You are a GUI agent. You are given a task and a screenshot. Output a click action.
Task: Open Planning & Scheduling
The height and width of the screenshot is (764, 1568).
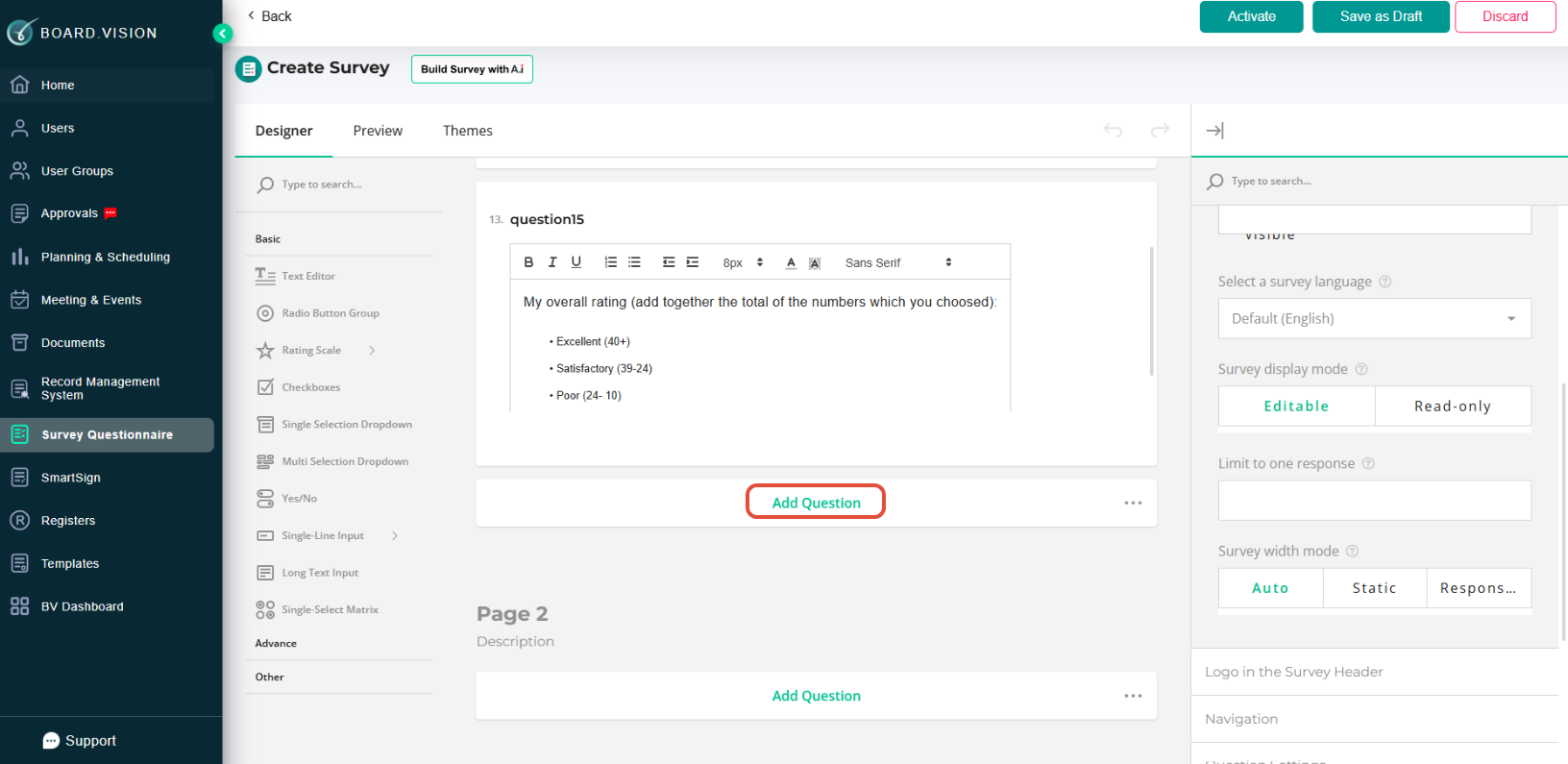(107, 257)
